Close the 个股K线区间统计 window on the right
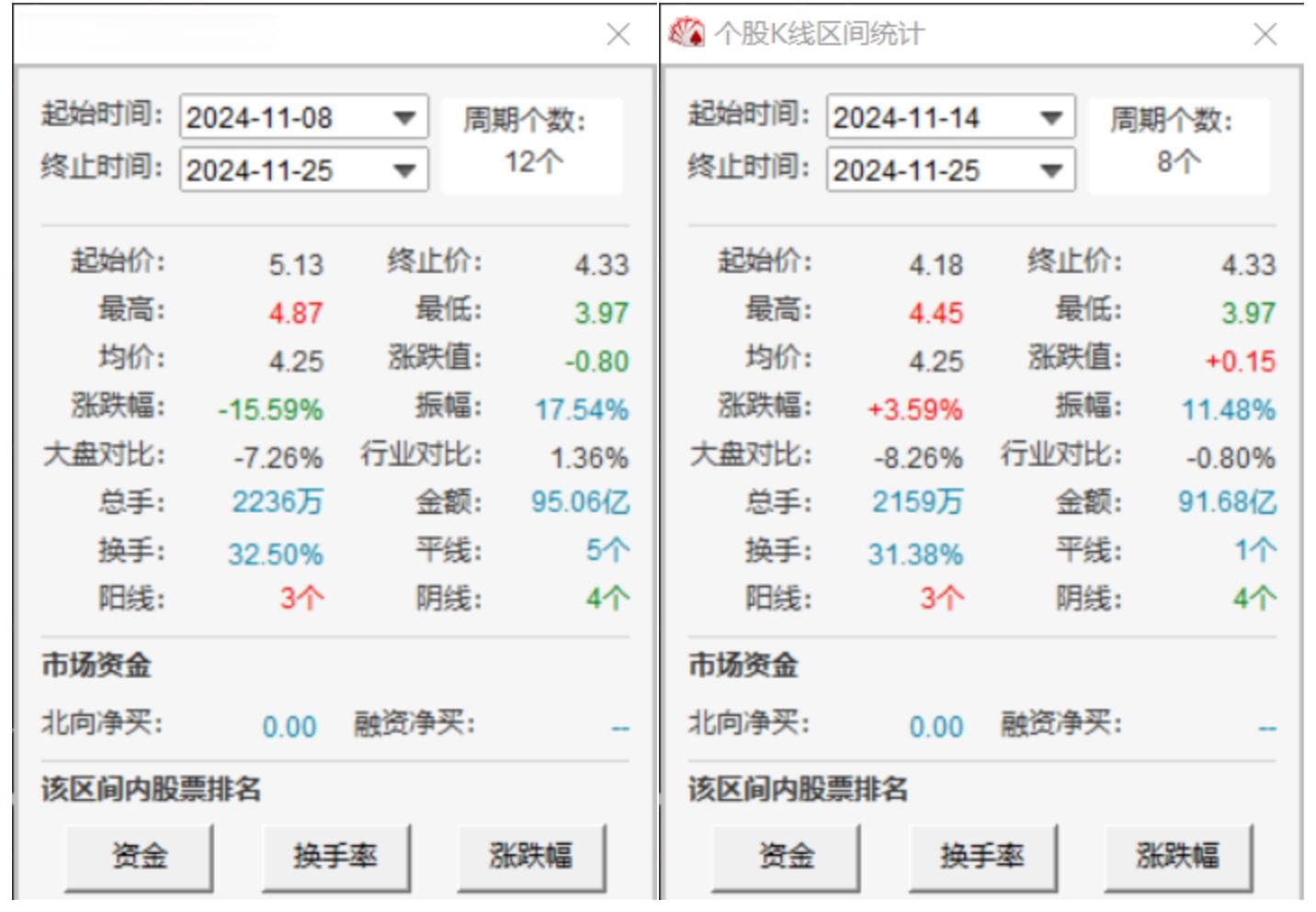This screenshot has width=1316, height=912. tap(1265, 35)
